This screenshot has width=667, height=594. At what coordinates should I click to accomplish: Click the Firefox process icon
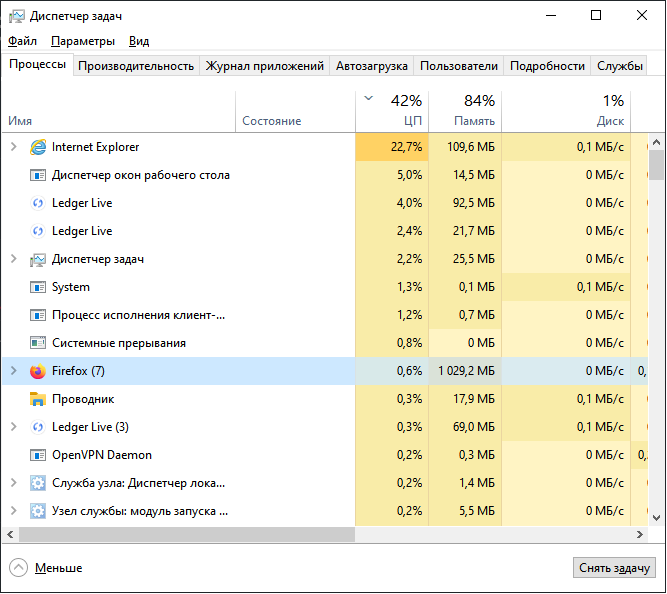click(x=38, y=371)
